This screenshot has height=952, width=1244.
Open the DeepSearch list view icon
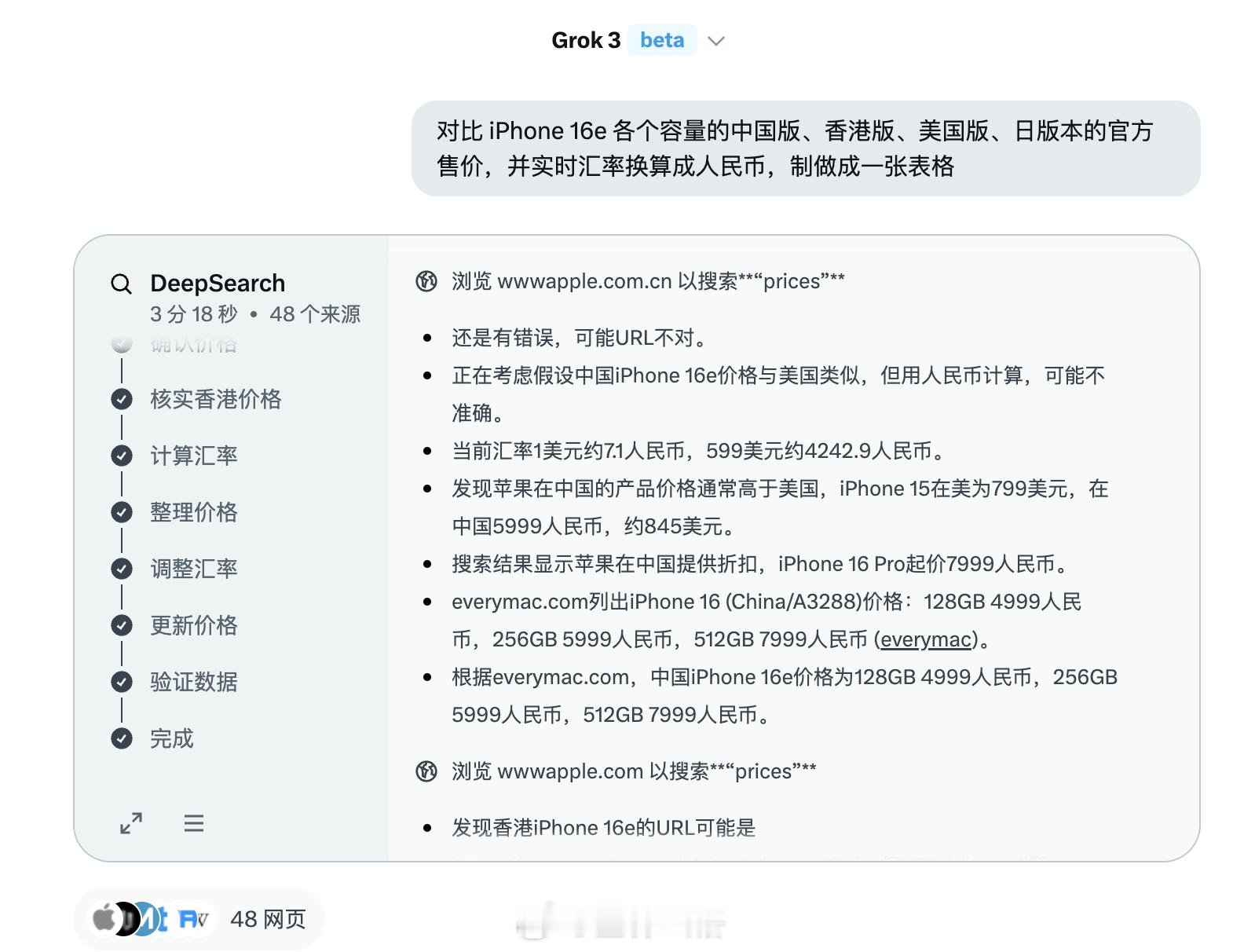click(194, 823)
